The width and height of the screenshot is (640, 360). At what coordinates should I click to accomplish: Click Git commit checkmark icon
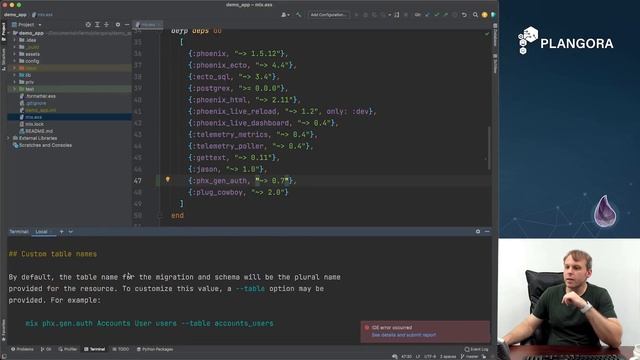[x=437, y=15]
